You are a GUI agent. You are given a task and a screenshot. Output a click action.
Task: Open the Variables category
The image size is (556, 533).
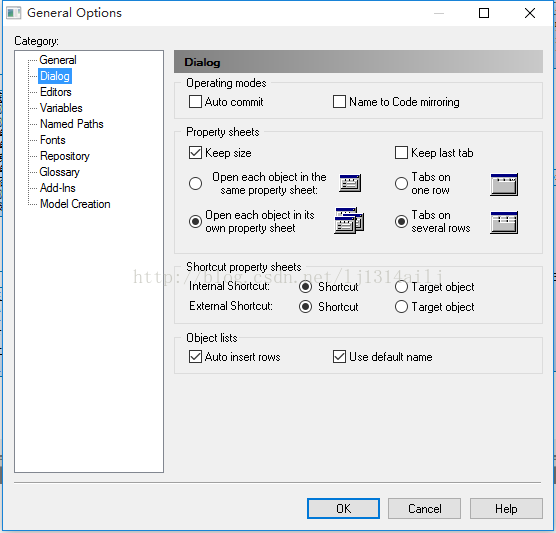click(x=61, y=108)
